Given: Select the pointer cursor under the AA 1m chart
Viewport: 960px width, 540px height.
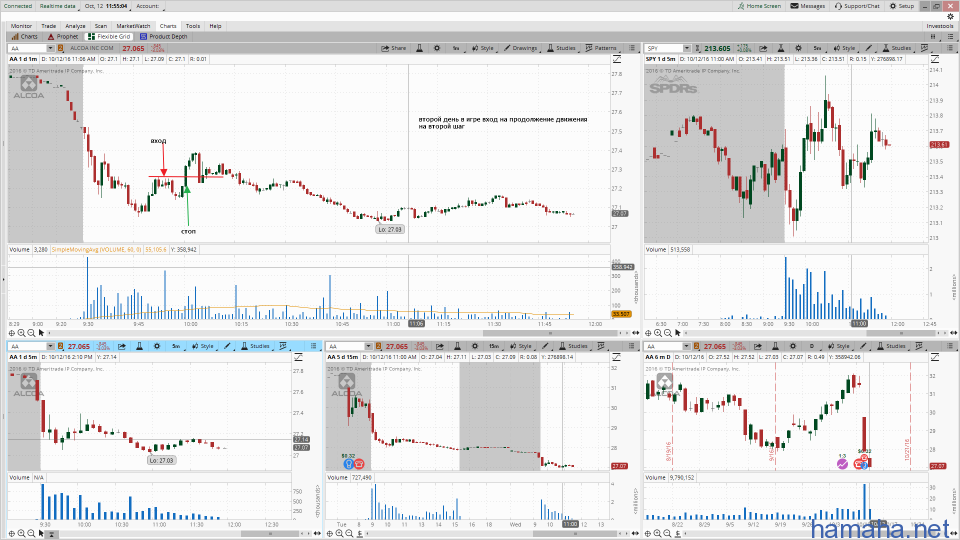Looking at the screenshot, I should (41, 333).
